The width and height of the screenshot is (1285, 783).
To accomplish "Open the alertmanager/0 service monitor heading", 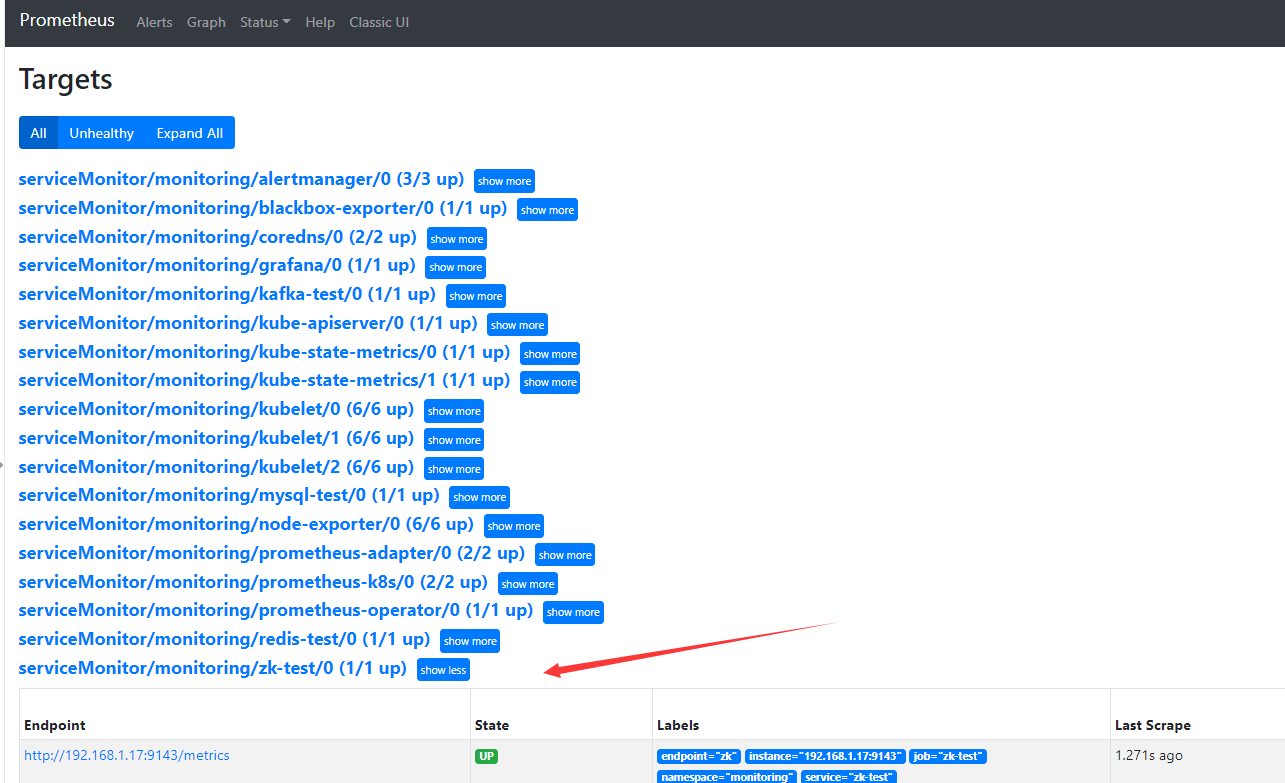I will [x=241, y=180].
